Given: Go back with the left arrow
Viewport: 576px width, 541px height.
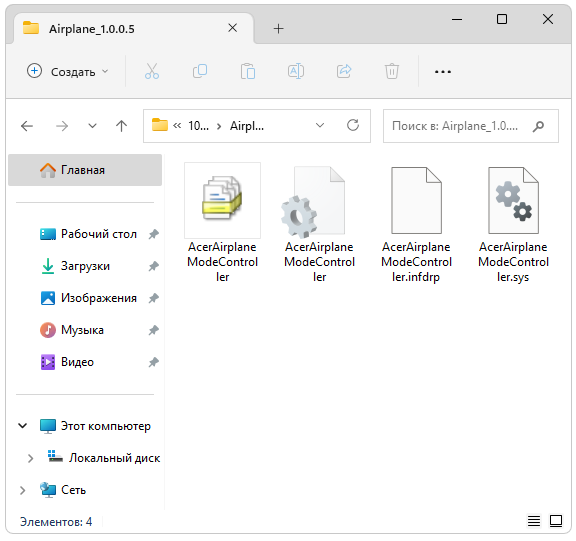Looking at the screenshot, I should pos(27,126).
